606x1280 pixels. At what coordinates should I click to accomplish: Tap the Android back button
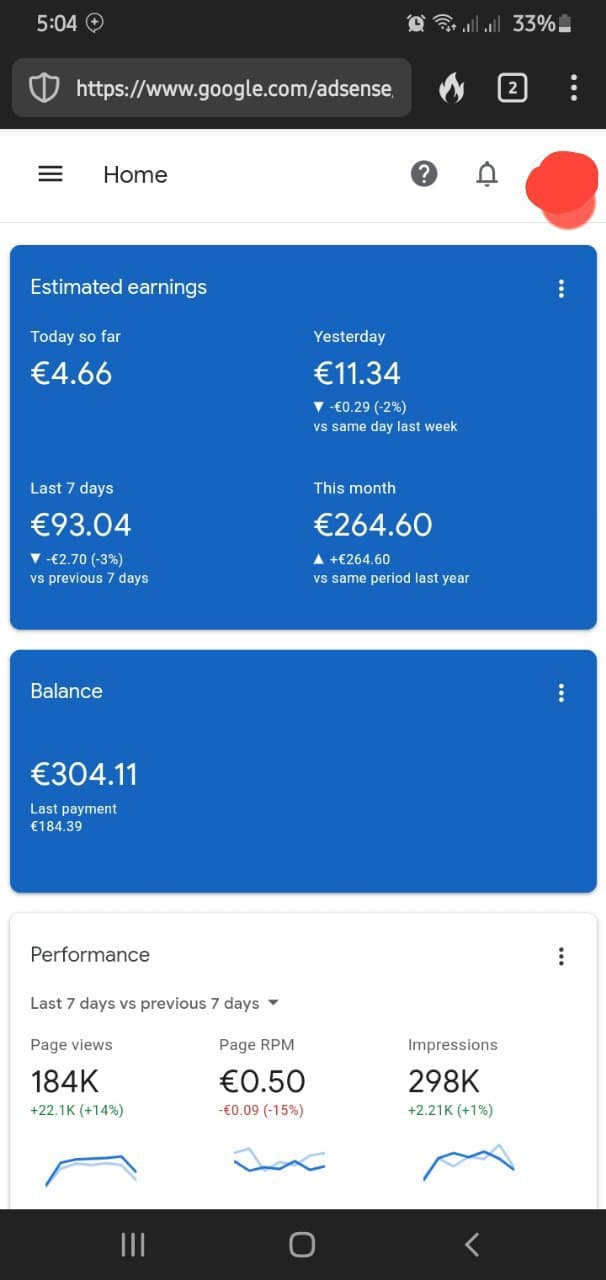[472, 1244]
